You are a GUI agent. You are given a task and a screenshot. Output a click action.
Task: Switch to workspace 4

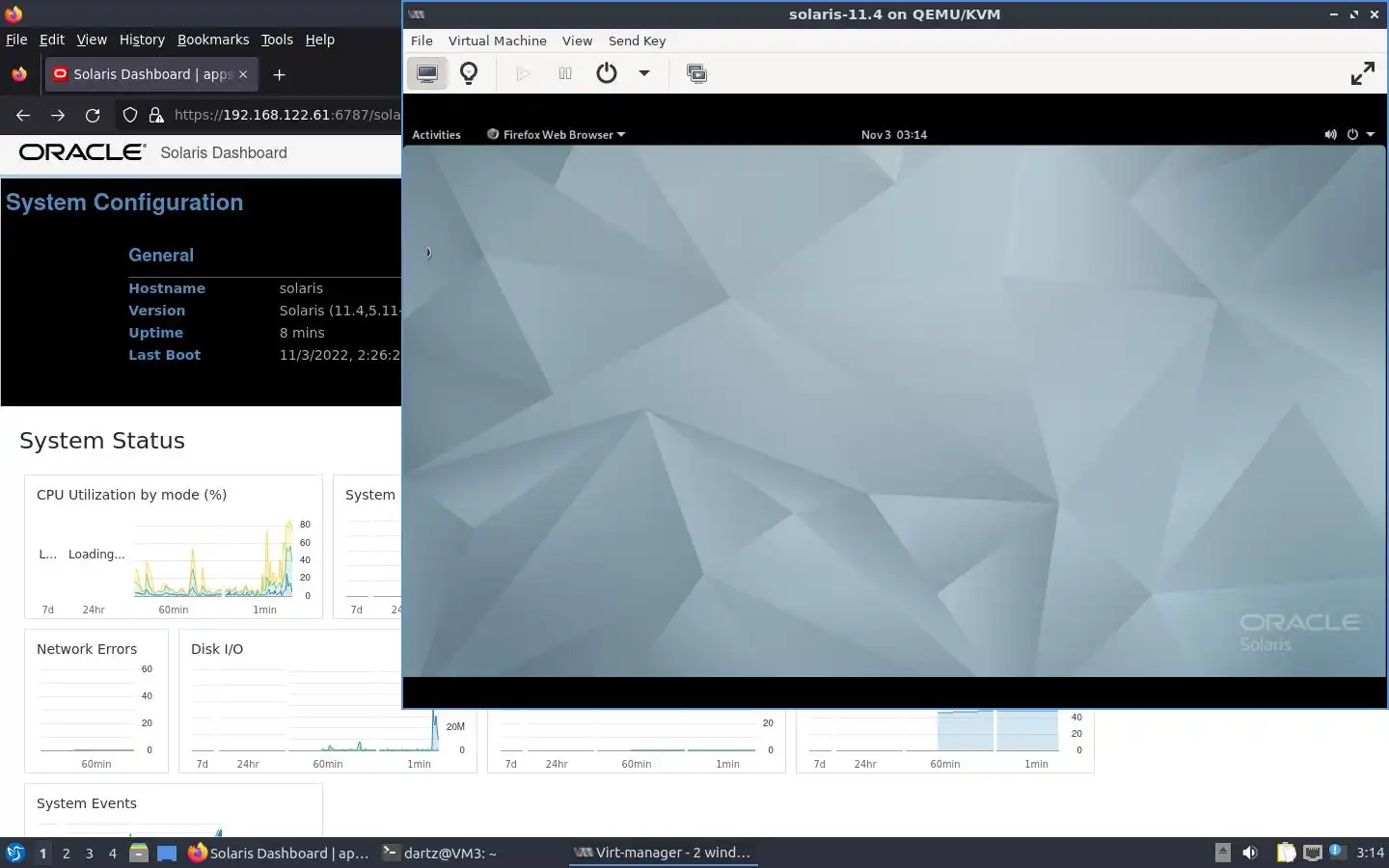coord(113,854)
